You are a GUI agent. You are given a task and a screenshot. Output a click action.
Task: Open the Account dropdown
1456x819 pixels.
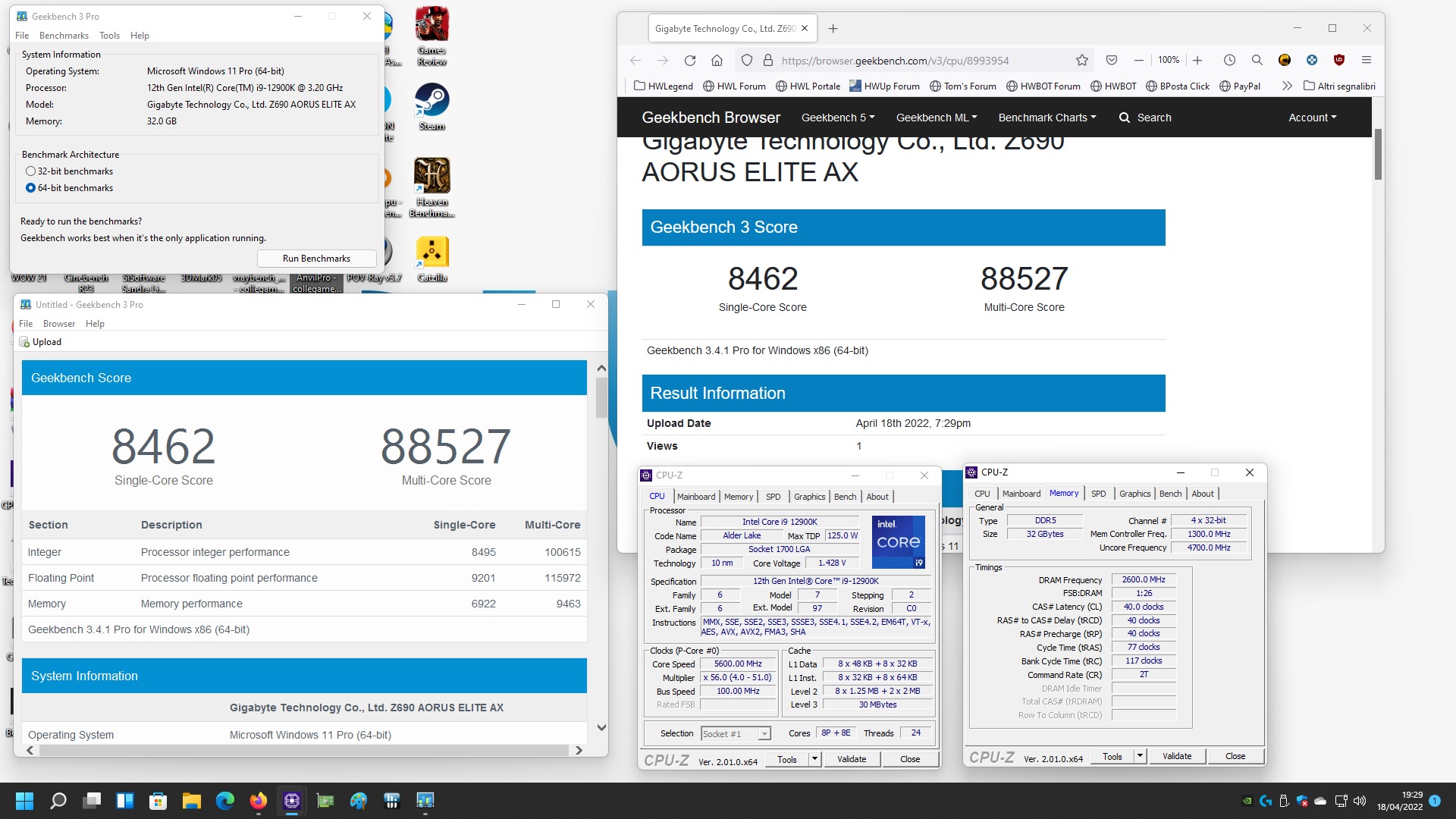pos(1312,118)
